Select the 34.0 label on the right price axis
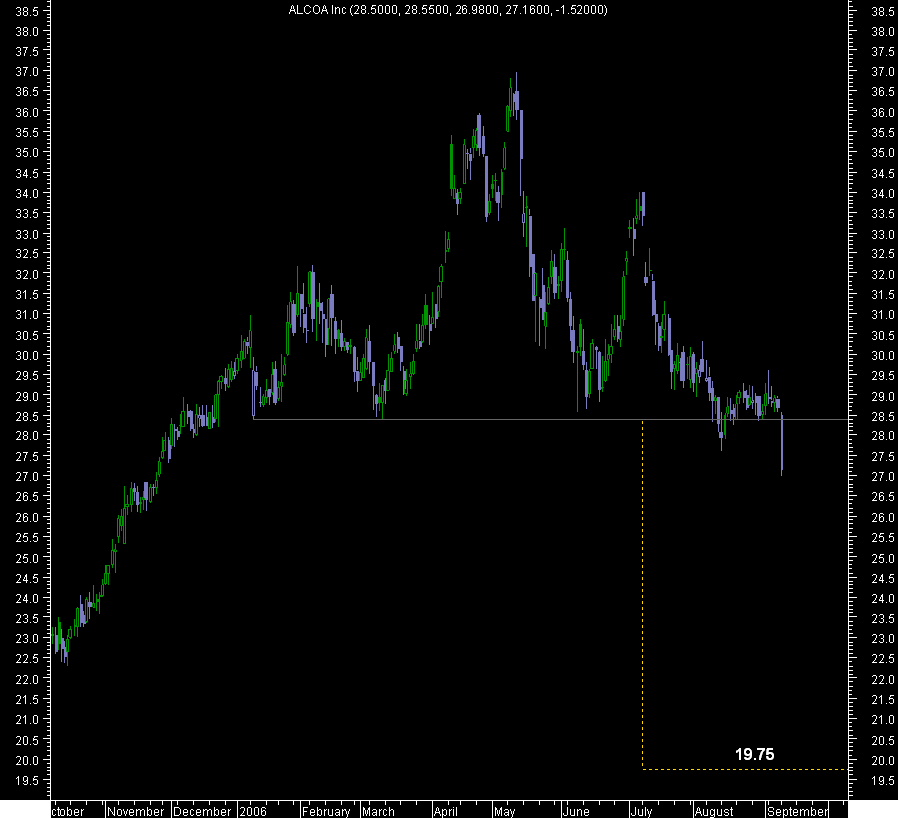 883,194
